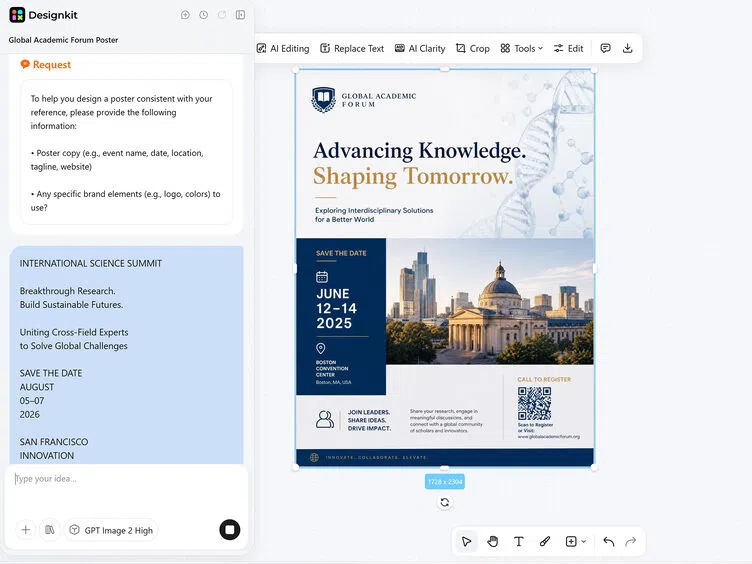
Task: Start a new chat with plus-circle icon
Action: [185, 15]
